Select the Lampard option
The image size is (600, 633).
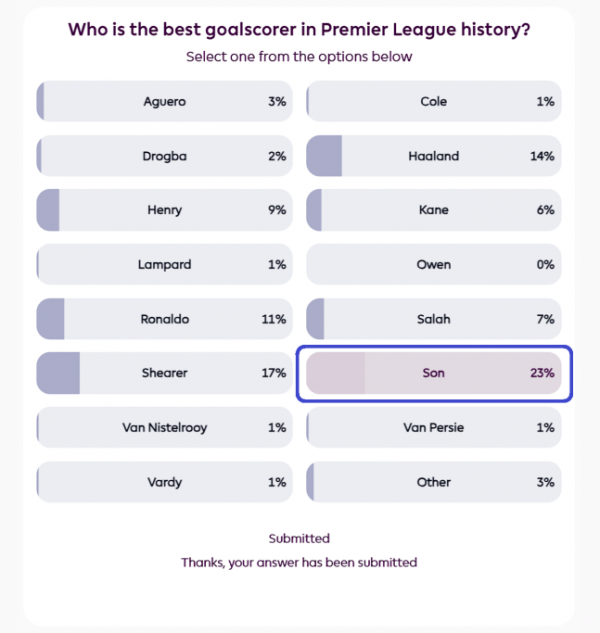[x=164, y=265]
